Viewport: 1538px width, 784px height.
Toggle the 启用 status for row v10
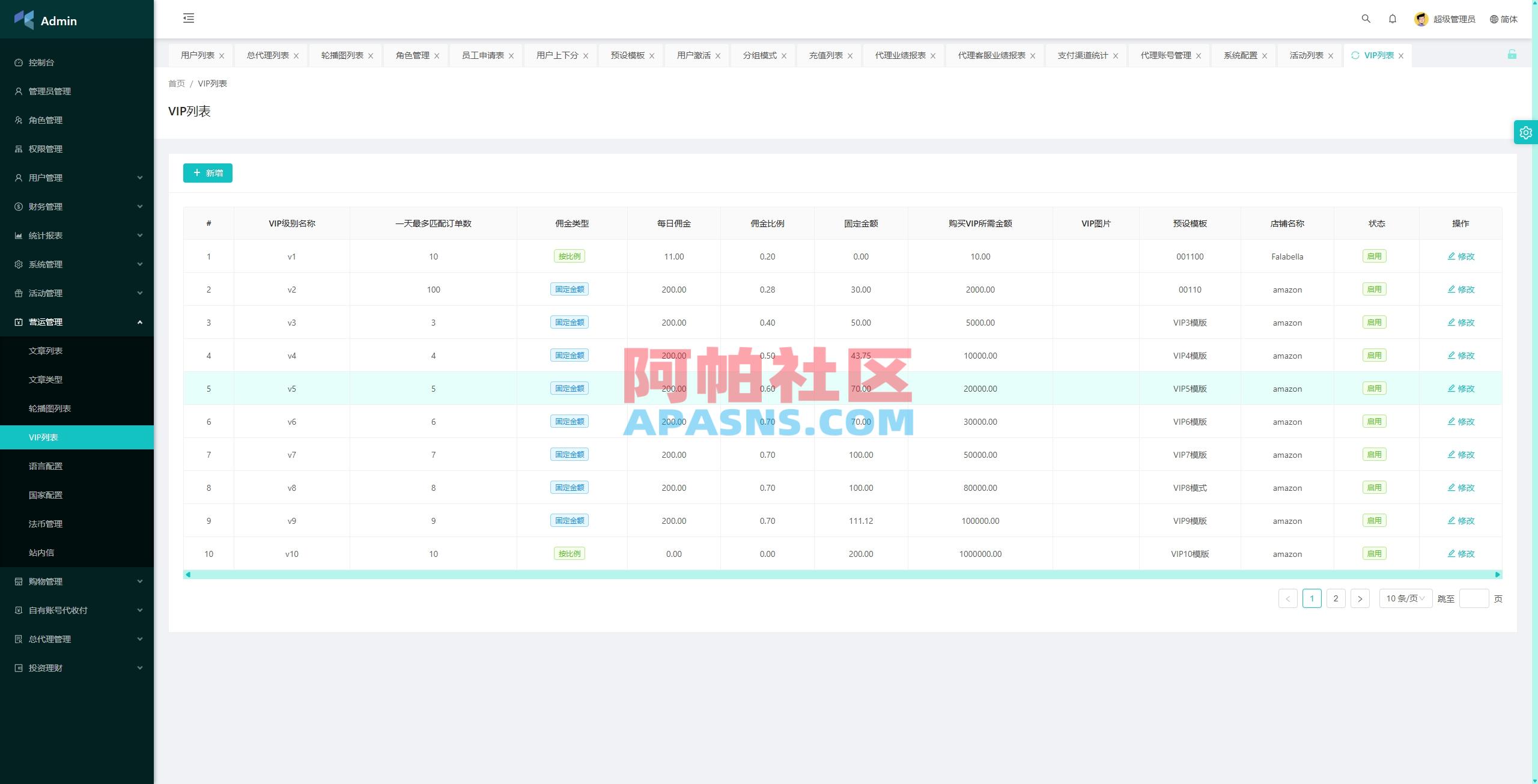[x=1374, y=553]
